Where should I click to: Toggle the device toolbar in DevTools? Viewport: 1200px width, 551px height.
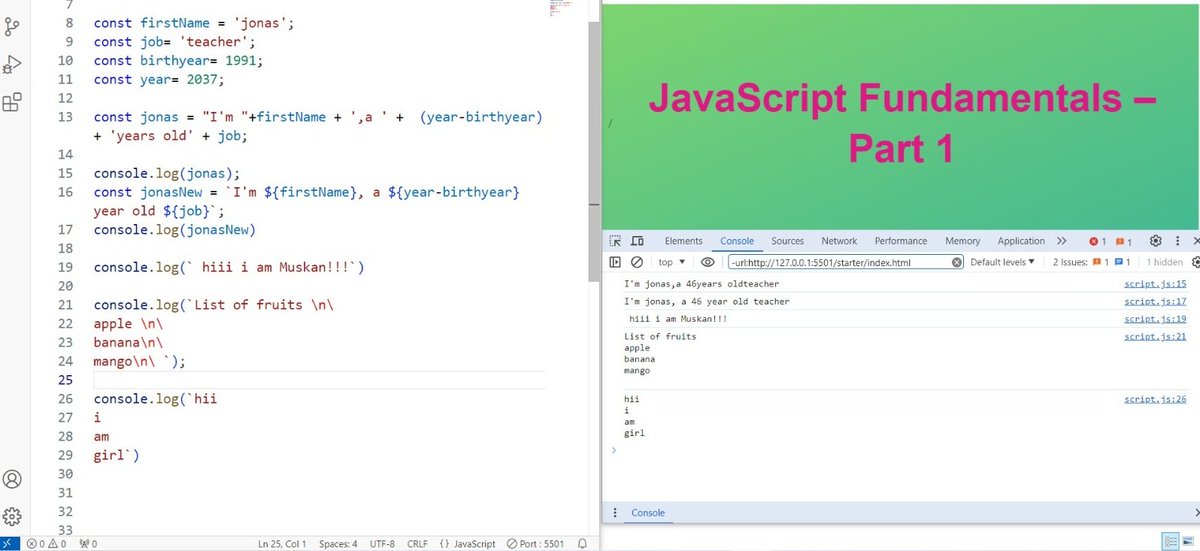(x=637, y=241)
